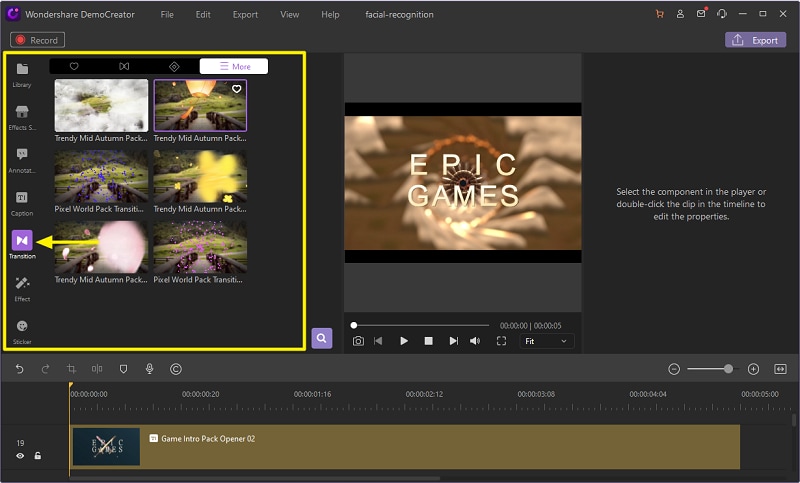Viewport: 800px width, 483px height.
Task: Open the More tab
Action: pos(234,66)
